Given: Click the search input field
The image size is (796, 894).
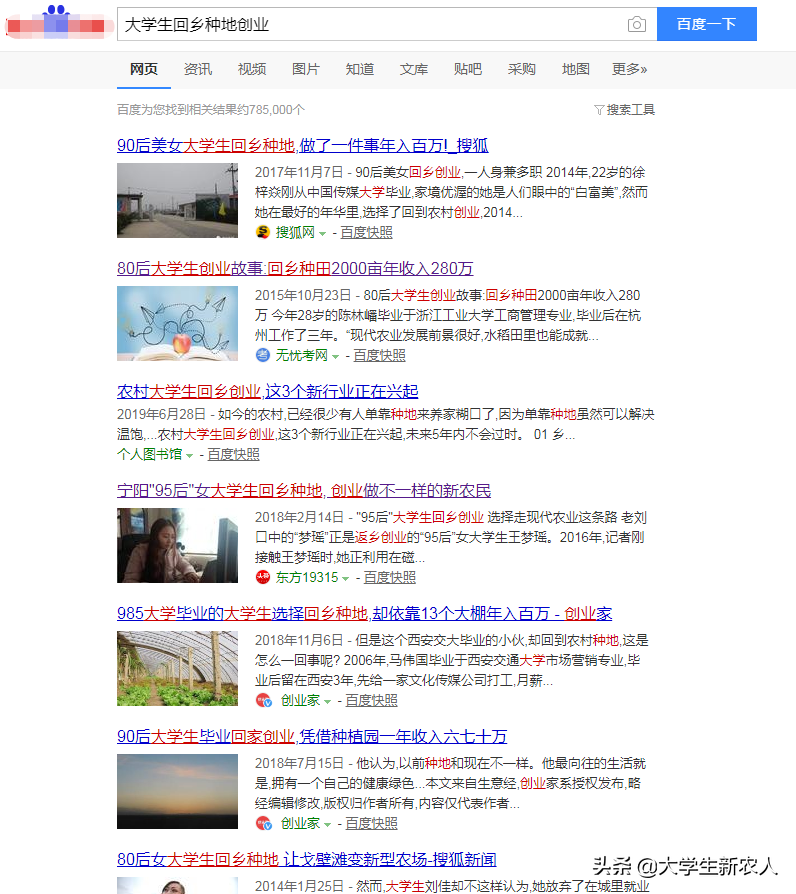Looking at the screenshot, I should (x=371, y=25).
